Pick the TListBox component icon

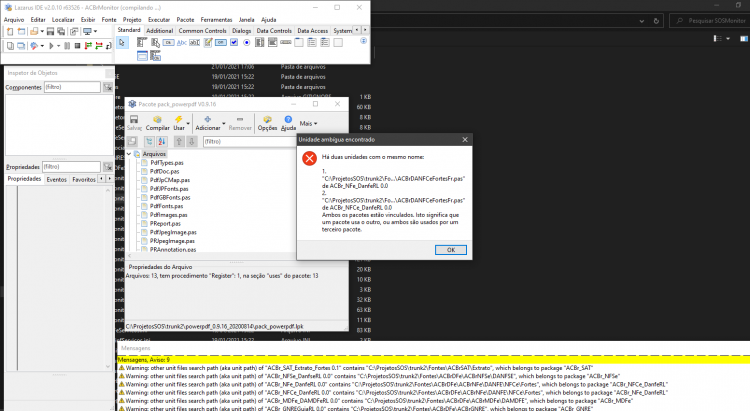(260, 43)
